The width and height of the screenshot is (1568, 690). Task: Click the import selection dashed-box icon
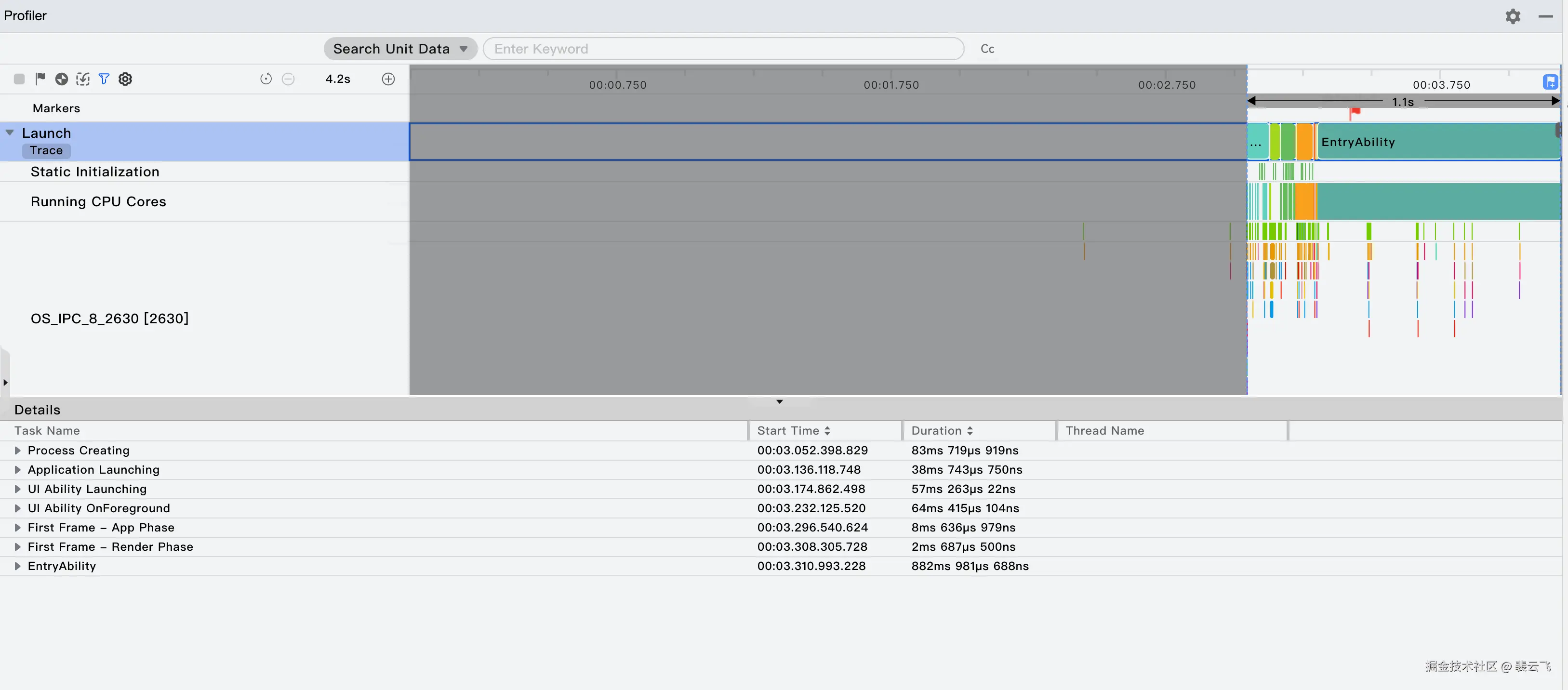point(83,79)
